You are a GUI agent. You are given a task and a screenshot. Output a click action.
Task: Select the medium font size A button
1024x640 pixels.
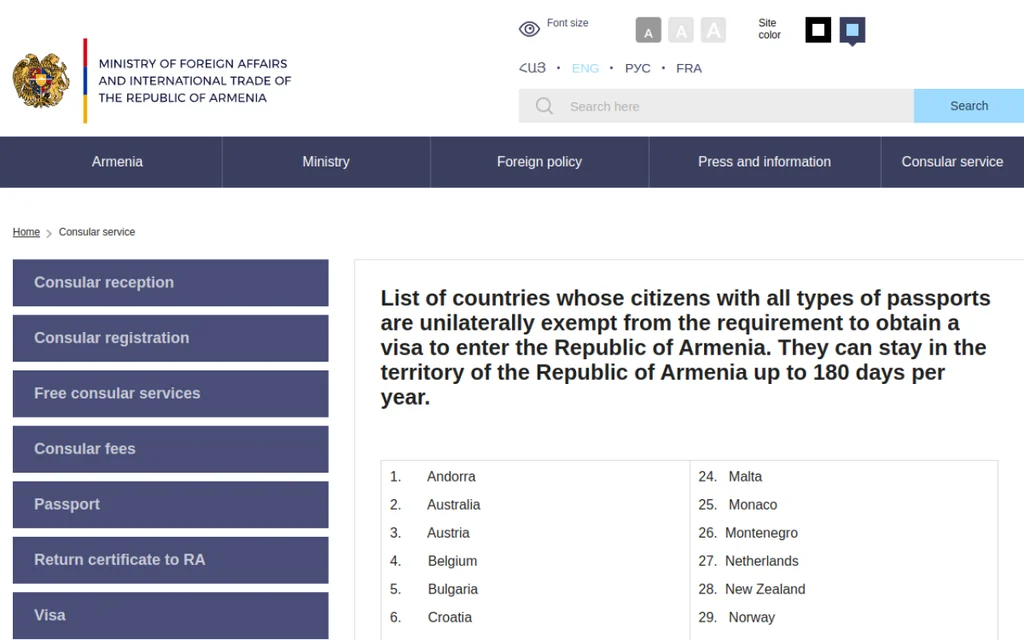(x=680, y=30)
